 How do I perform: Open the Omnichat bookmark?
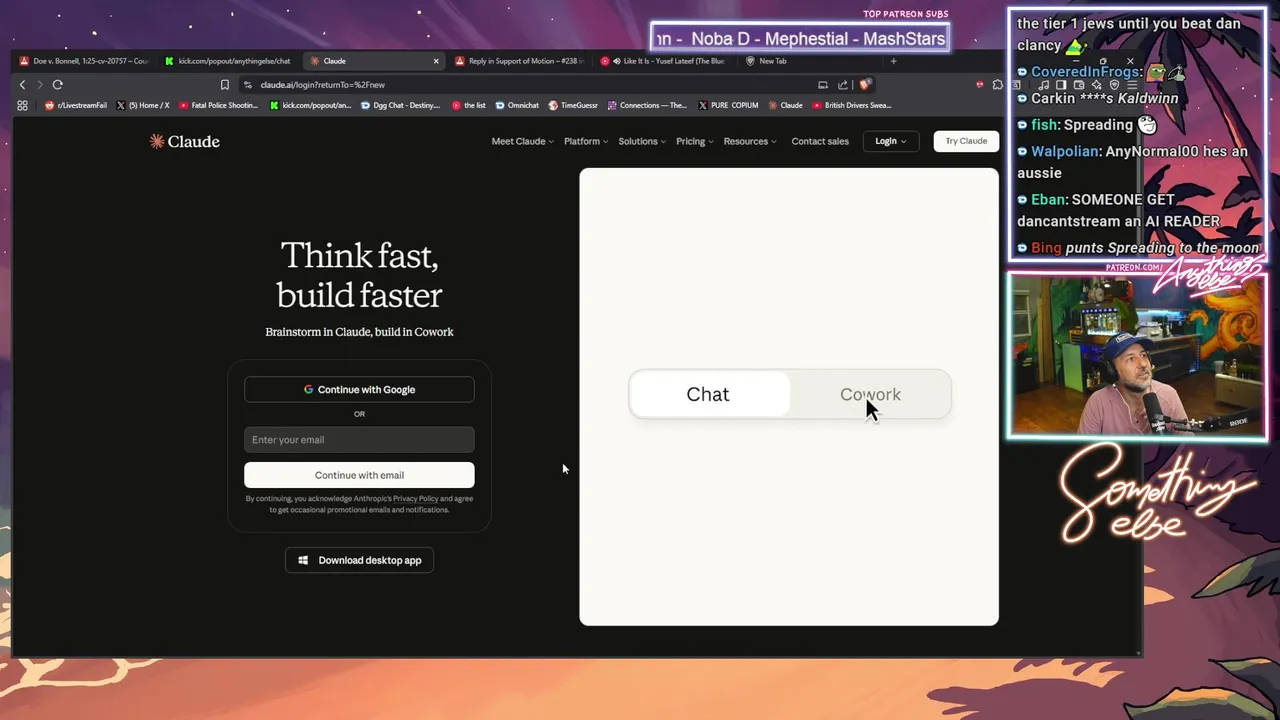tap(517, 105)
